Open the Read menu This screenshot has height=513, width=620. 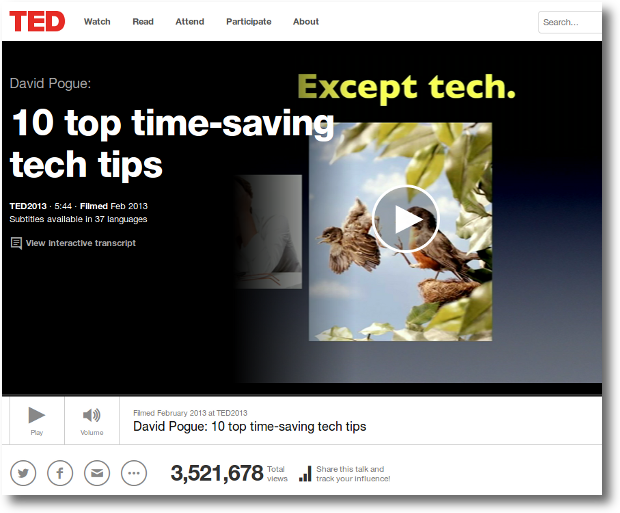point(143,22)
